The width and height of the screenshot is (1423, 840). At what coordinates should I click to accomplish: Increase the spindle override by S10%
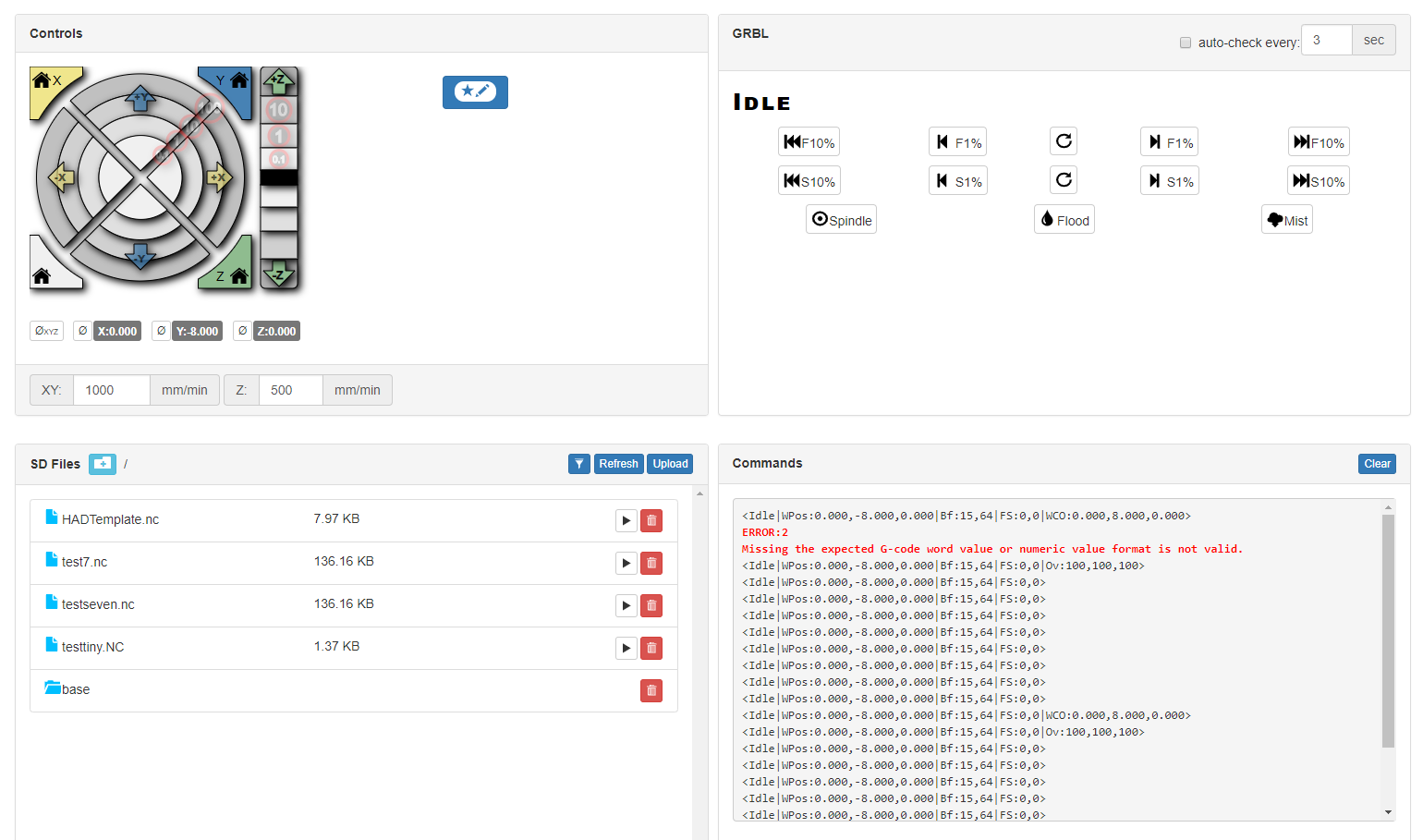point(1319,181)
